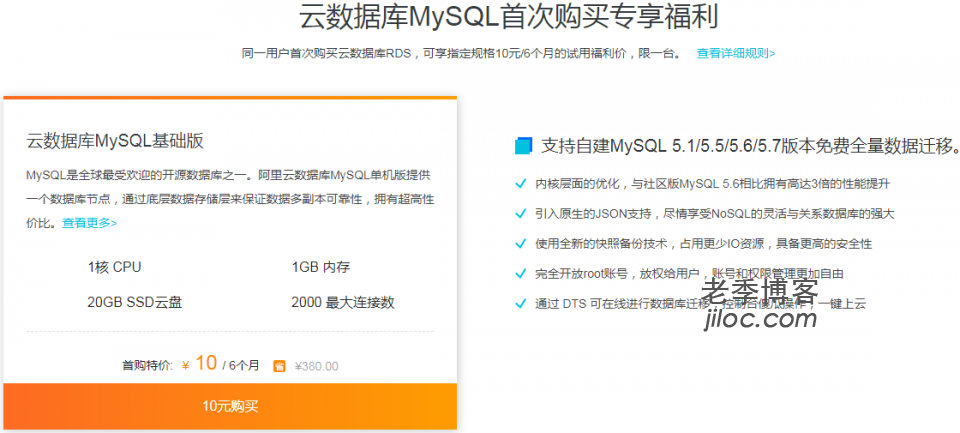Image resolution: width=960 pixels, height=433 pixels.
Task: Click the 完全开放root账号 feature line
Action: pyautogui.click(x=689, y=273)
